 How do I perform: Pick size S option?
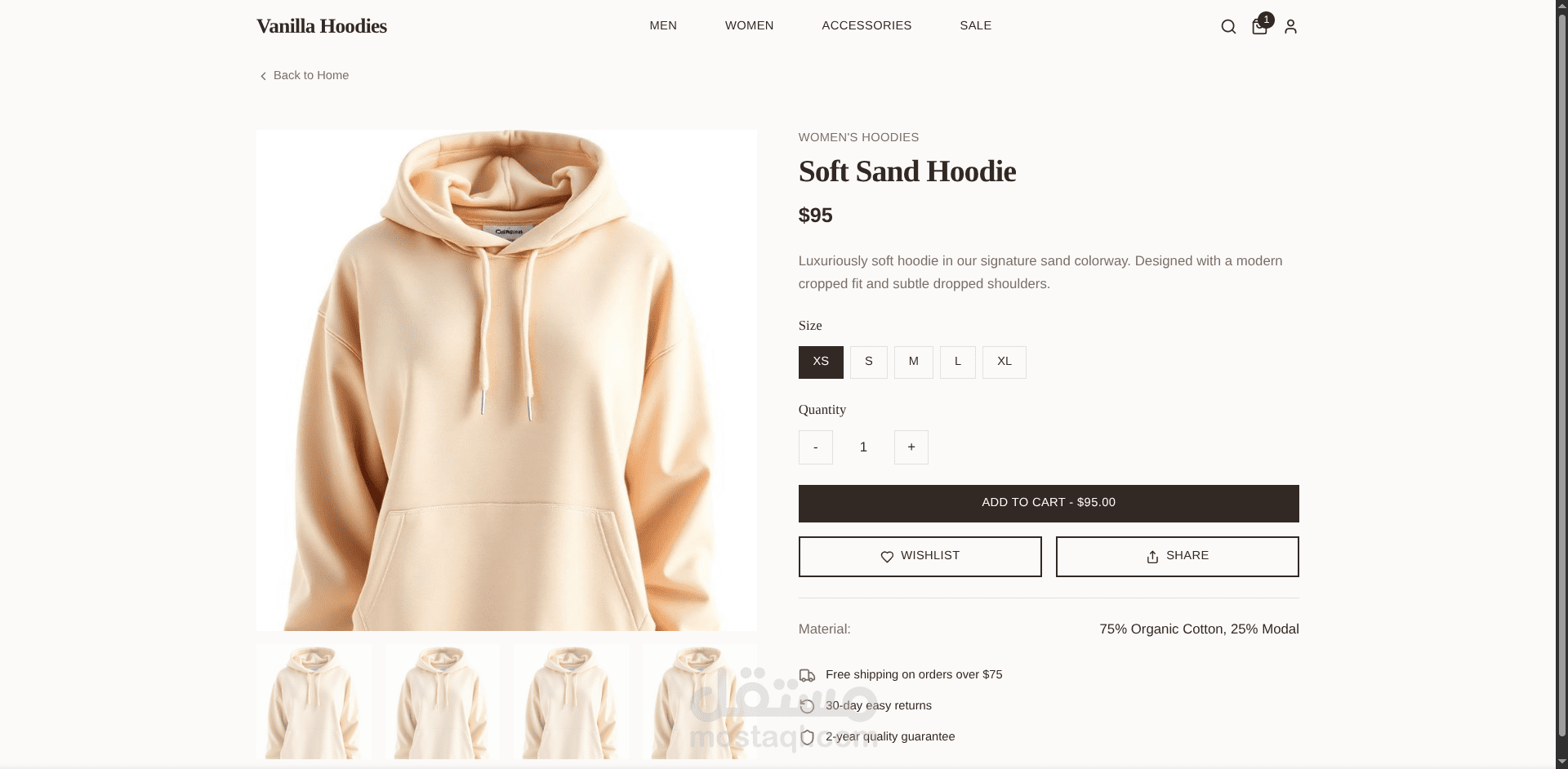(x=868, y=362)
